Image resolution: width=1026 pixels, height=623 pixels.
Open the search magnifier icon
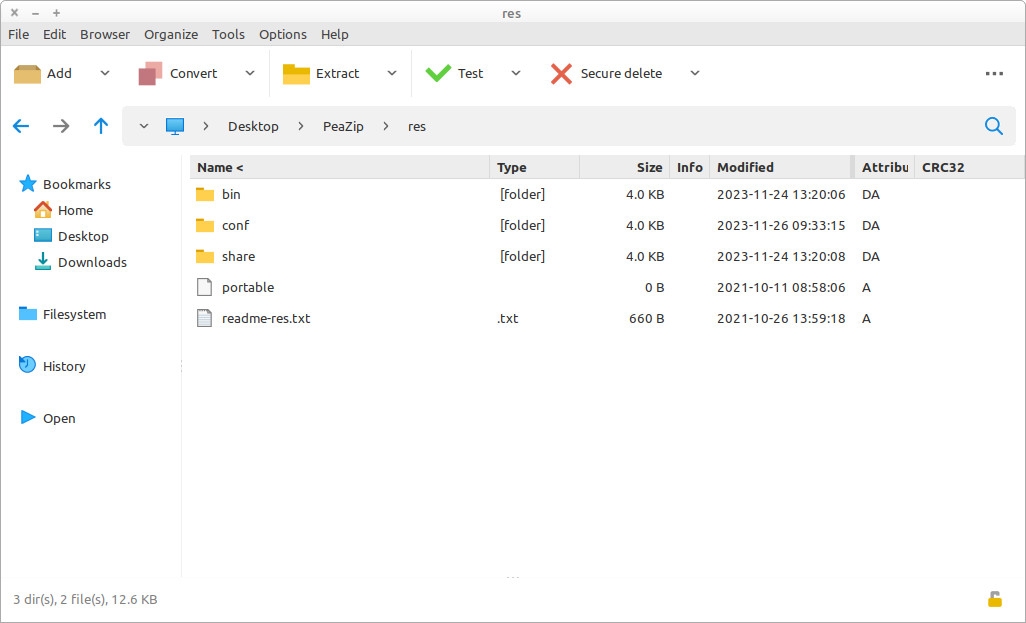(x=993, y=126)
